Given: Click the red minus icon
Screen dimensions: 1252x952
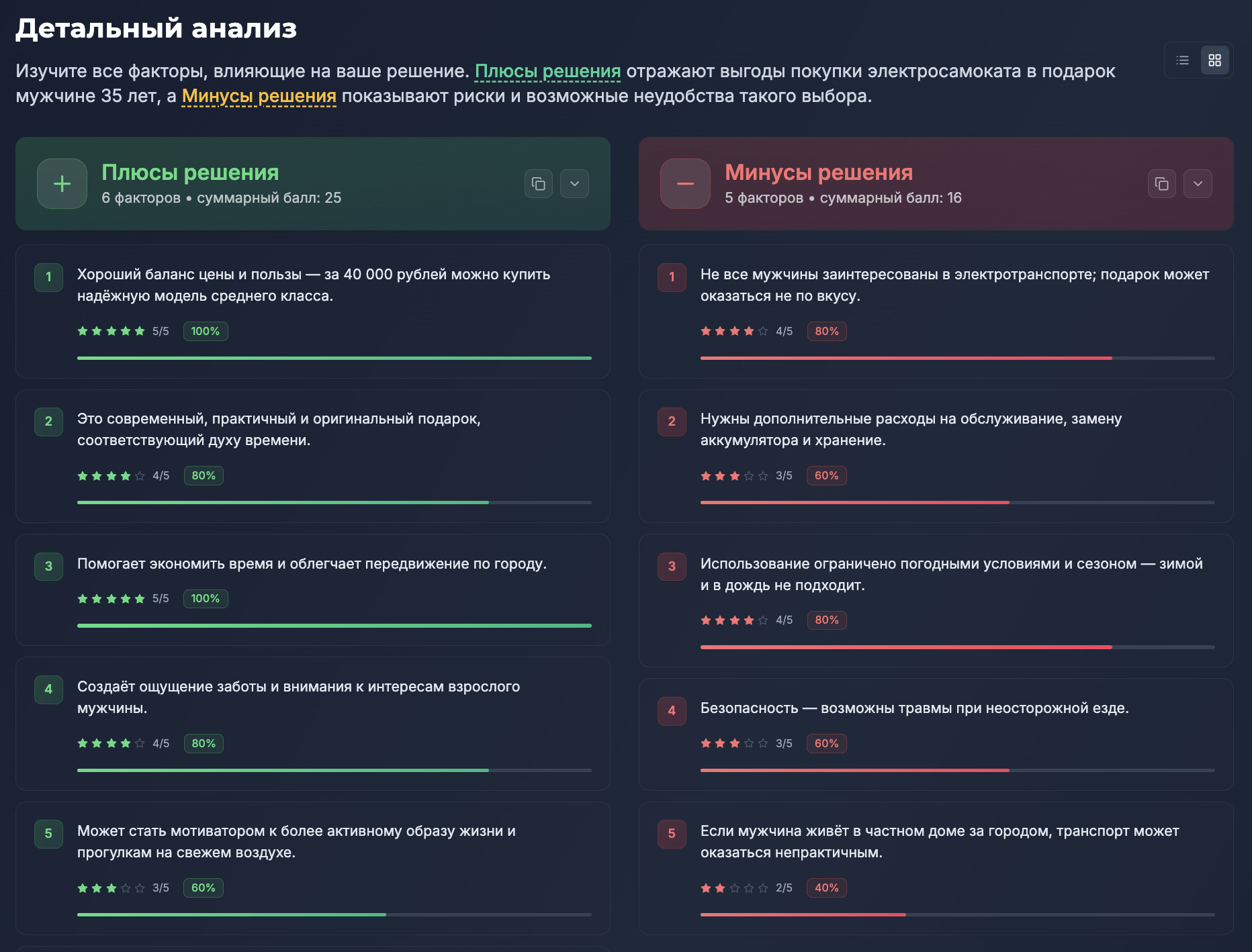Looking at the screenshot, I should pos(685,184).
